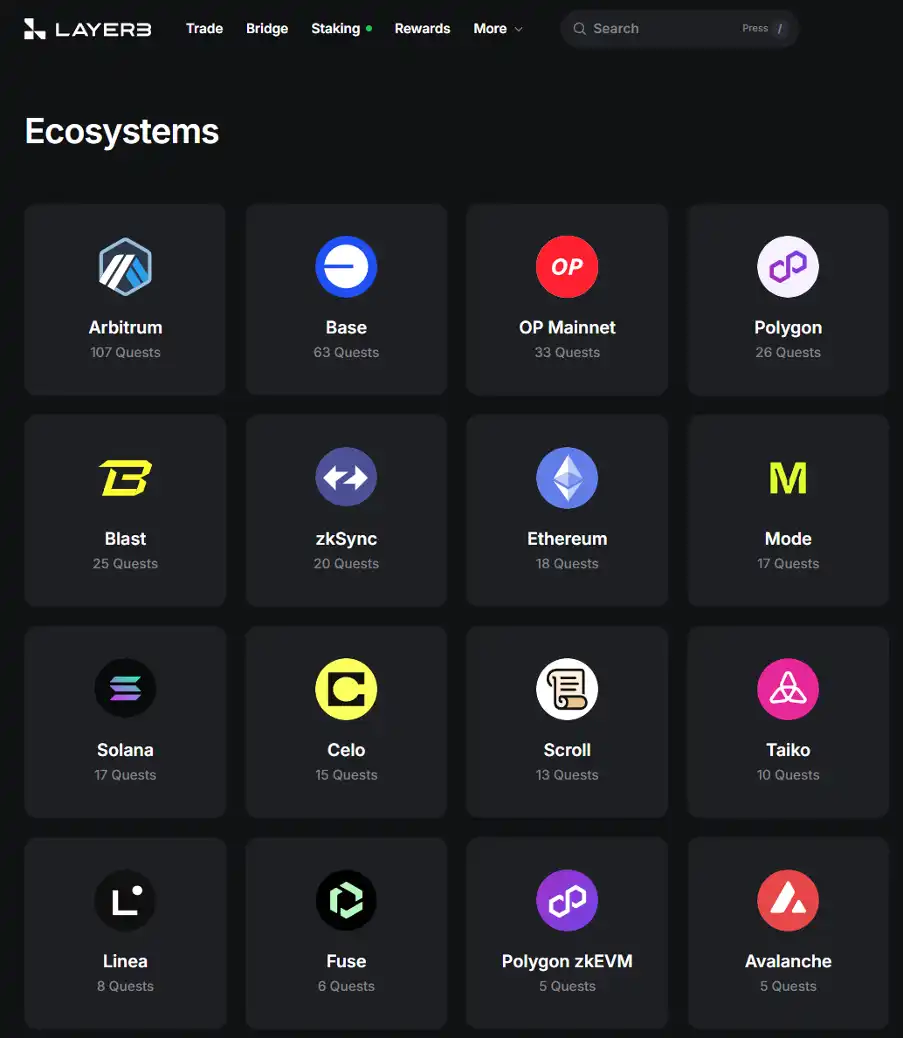Click the Layer3 logo
904x1038 pixels.
87,28
